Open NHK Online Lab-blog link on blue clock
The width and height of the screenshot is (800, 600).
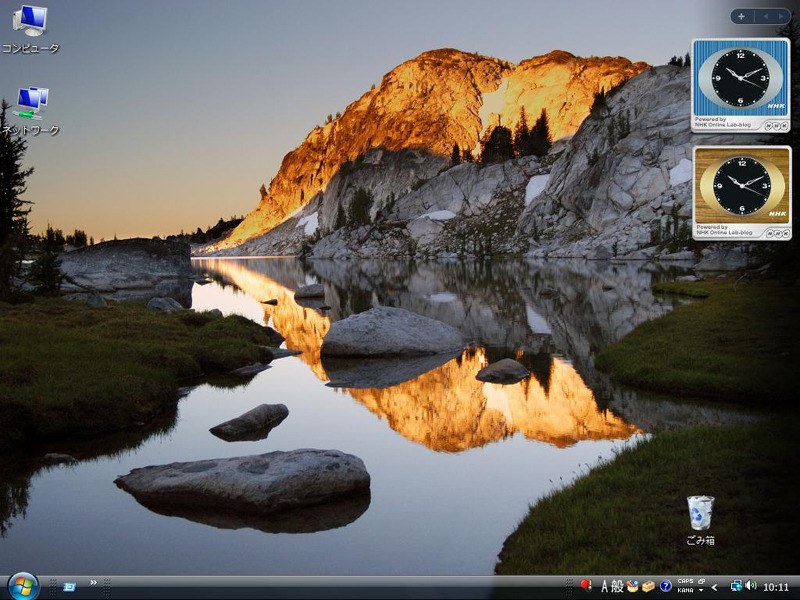point(723,124)
